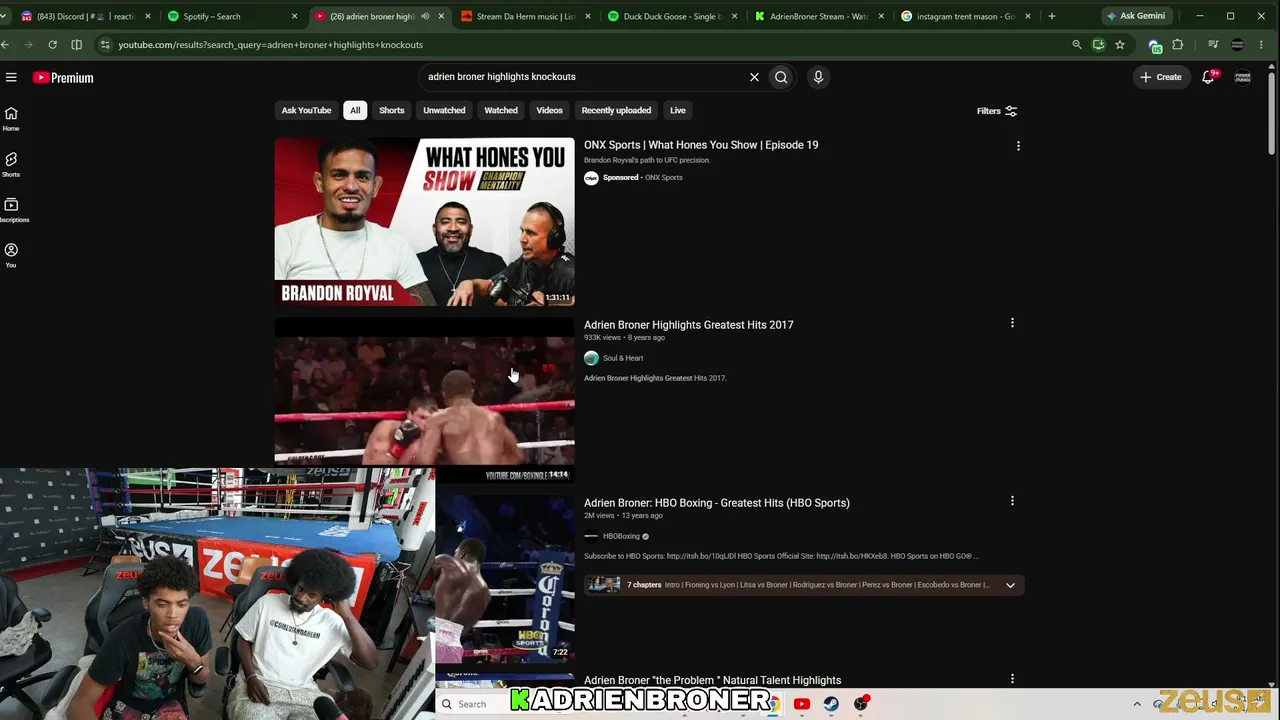Select the Shorts filter chip
The width and height of the screenshot is (1280, 720).
coord(392,110)
